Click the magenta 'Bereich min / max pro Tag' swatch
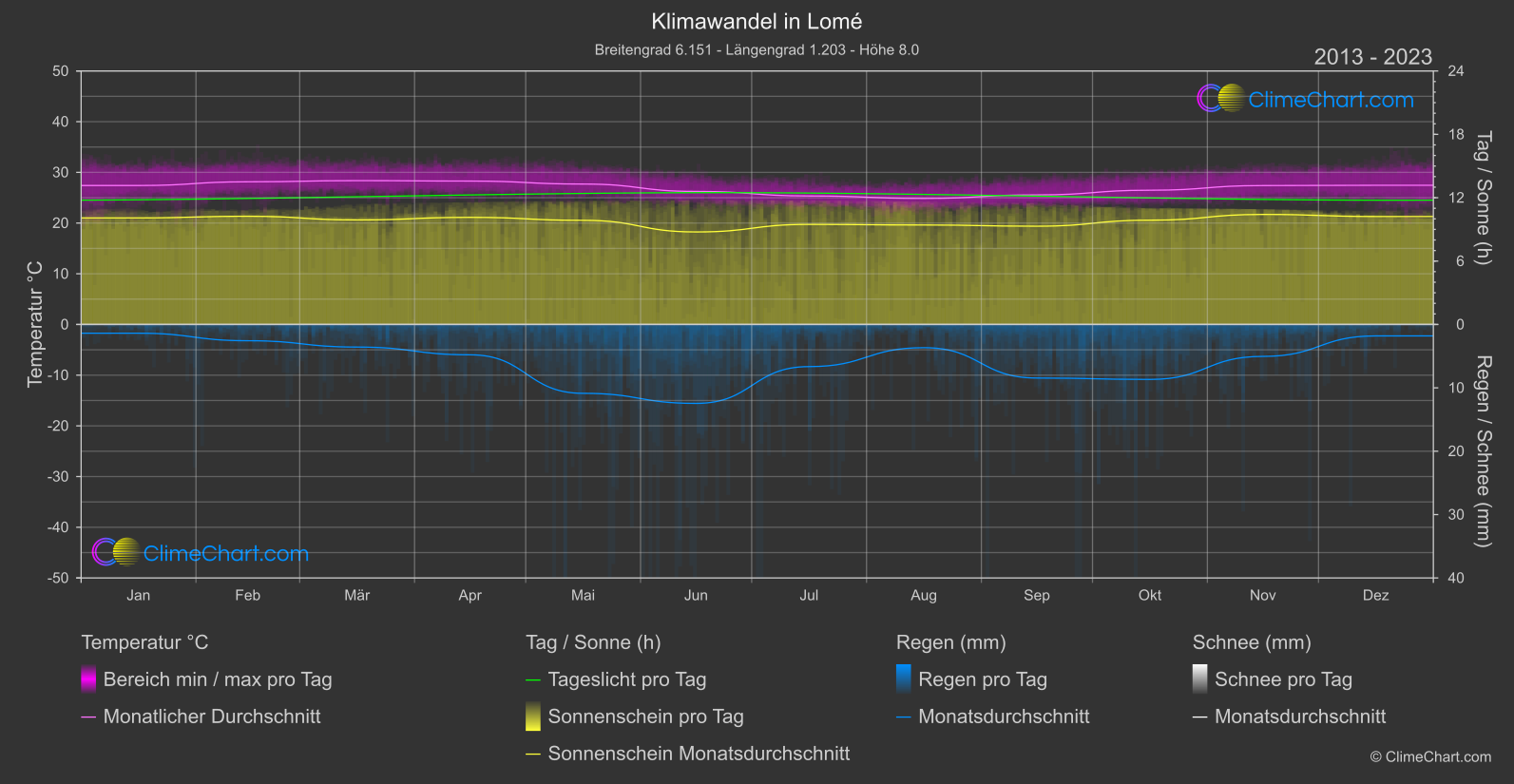 click(88, 679)
